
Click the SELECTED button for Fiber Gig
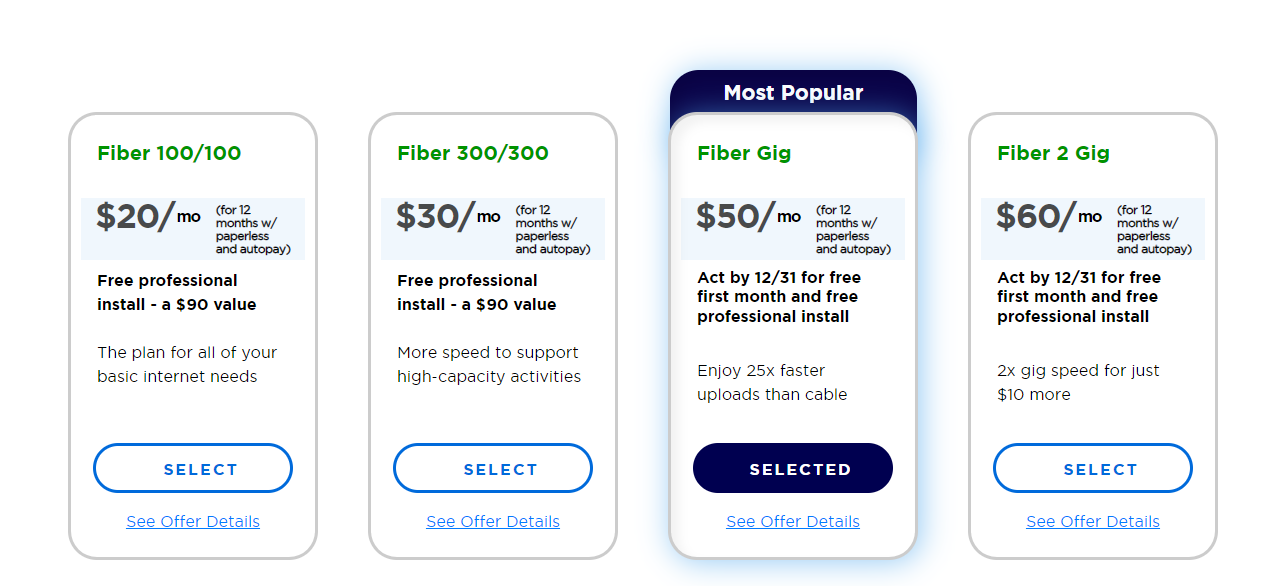click(x=792, y=468)
